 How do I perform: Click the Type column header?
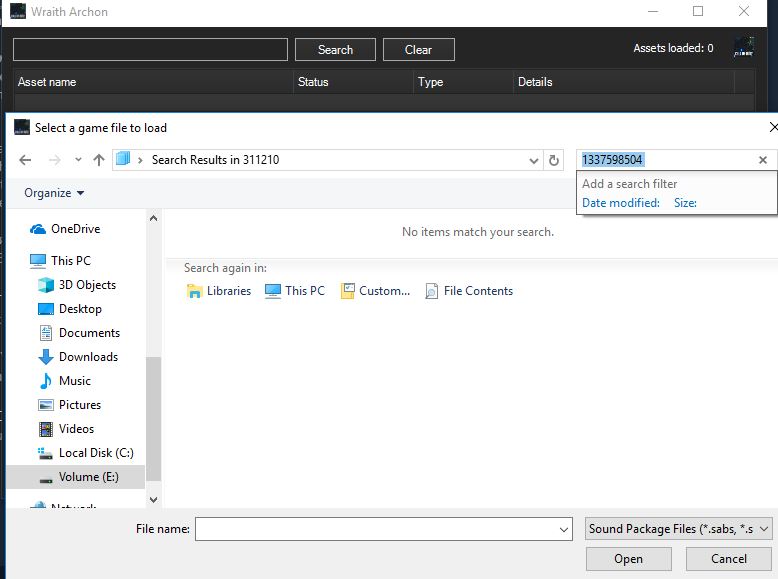[x=464, y=82]
